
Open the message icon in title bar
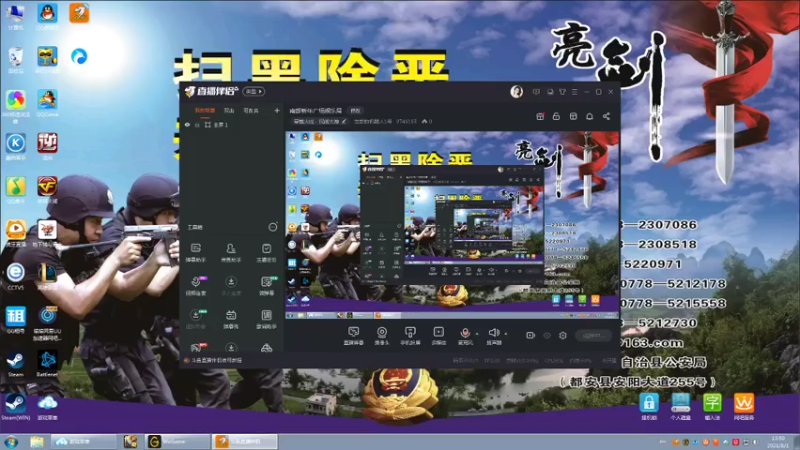click(x=536, y=92)
